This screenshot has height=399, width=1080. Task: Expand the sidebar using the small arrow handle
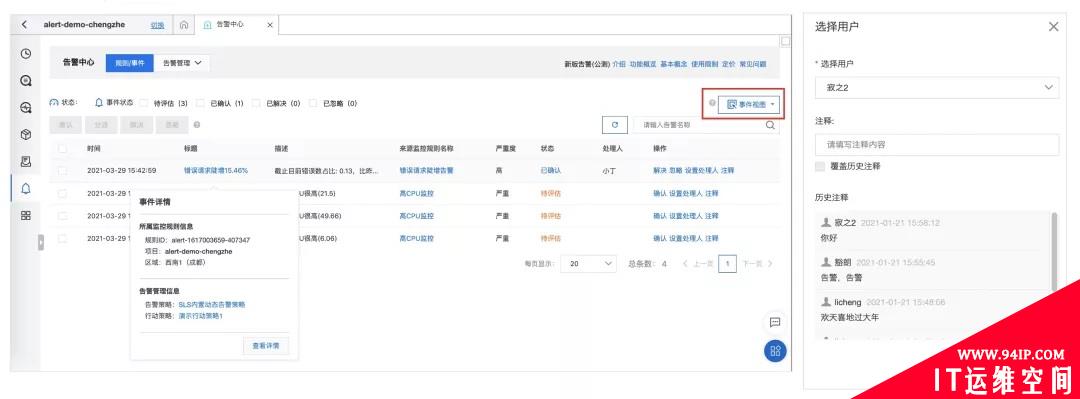[x=41, y=243]
